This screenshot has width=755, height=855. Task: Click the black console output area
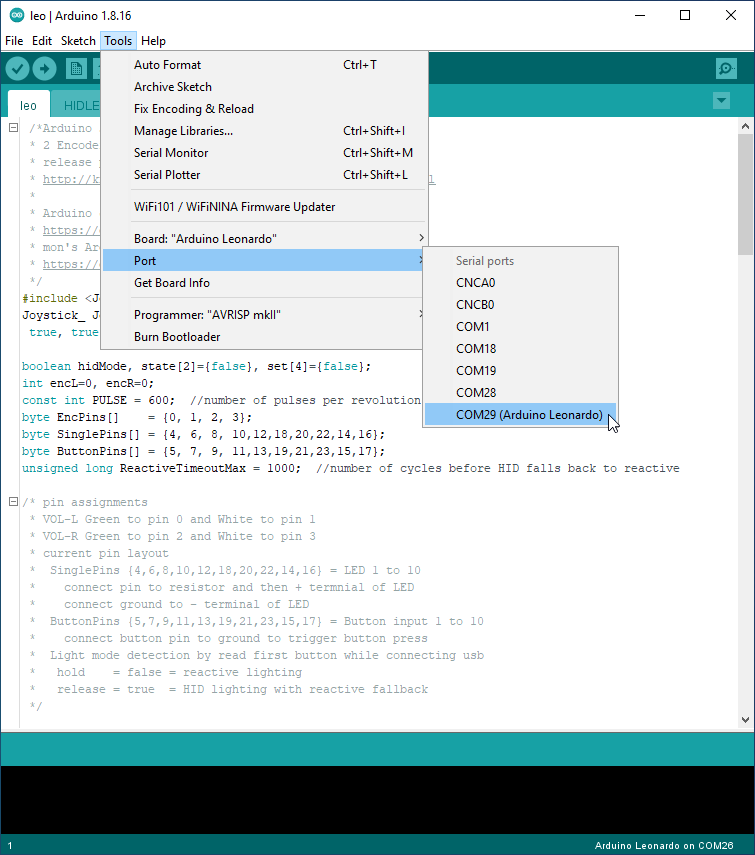click(x=377, y=799)
